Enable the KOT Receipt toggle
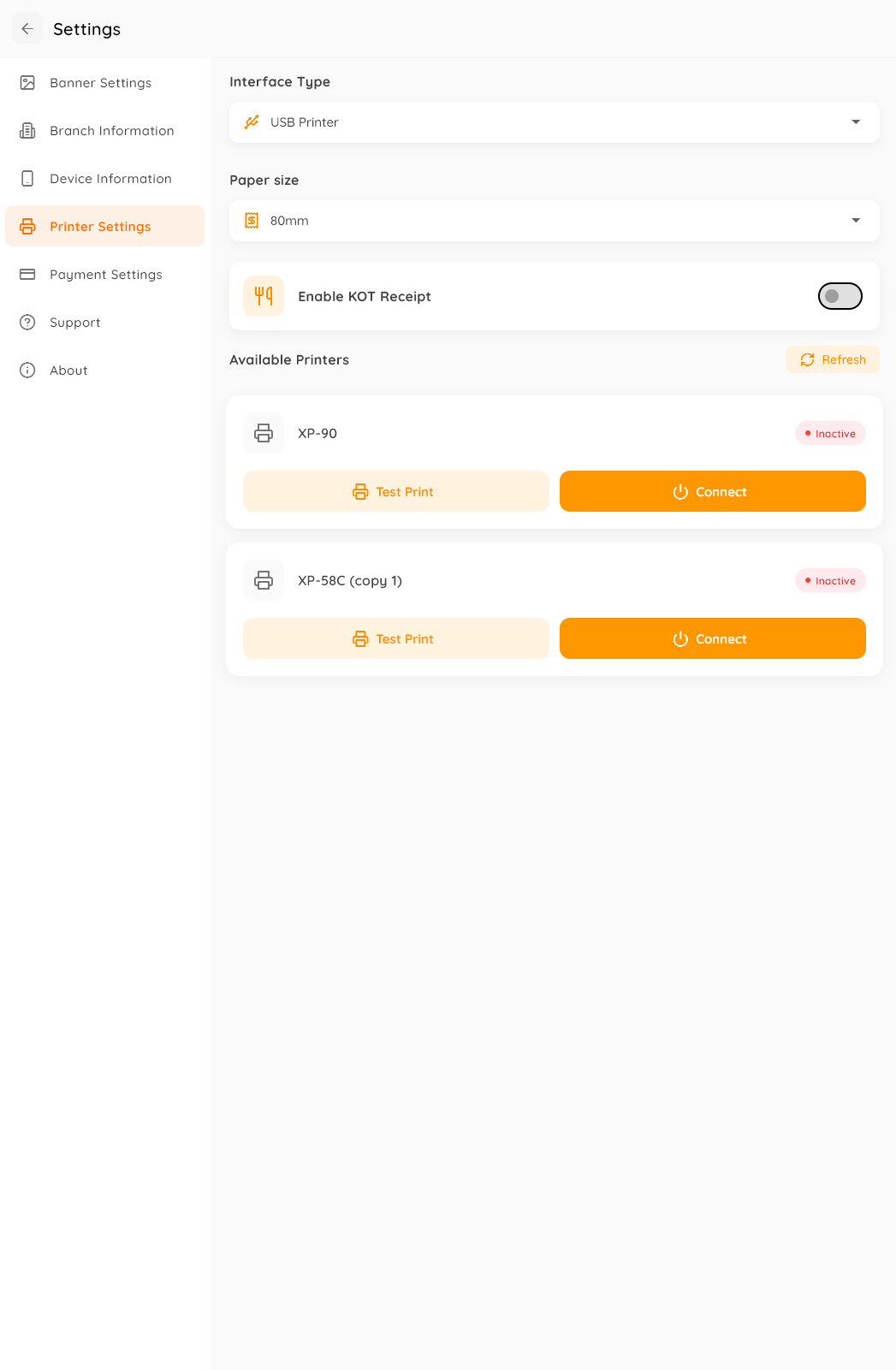The image size is (896, 1370). (840, 295)
